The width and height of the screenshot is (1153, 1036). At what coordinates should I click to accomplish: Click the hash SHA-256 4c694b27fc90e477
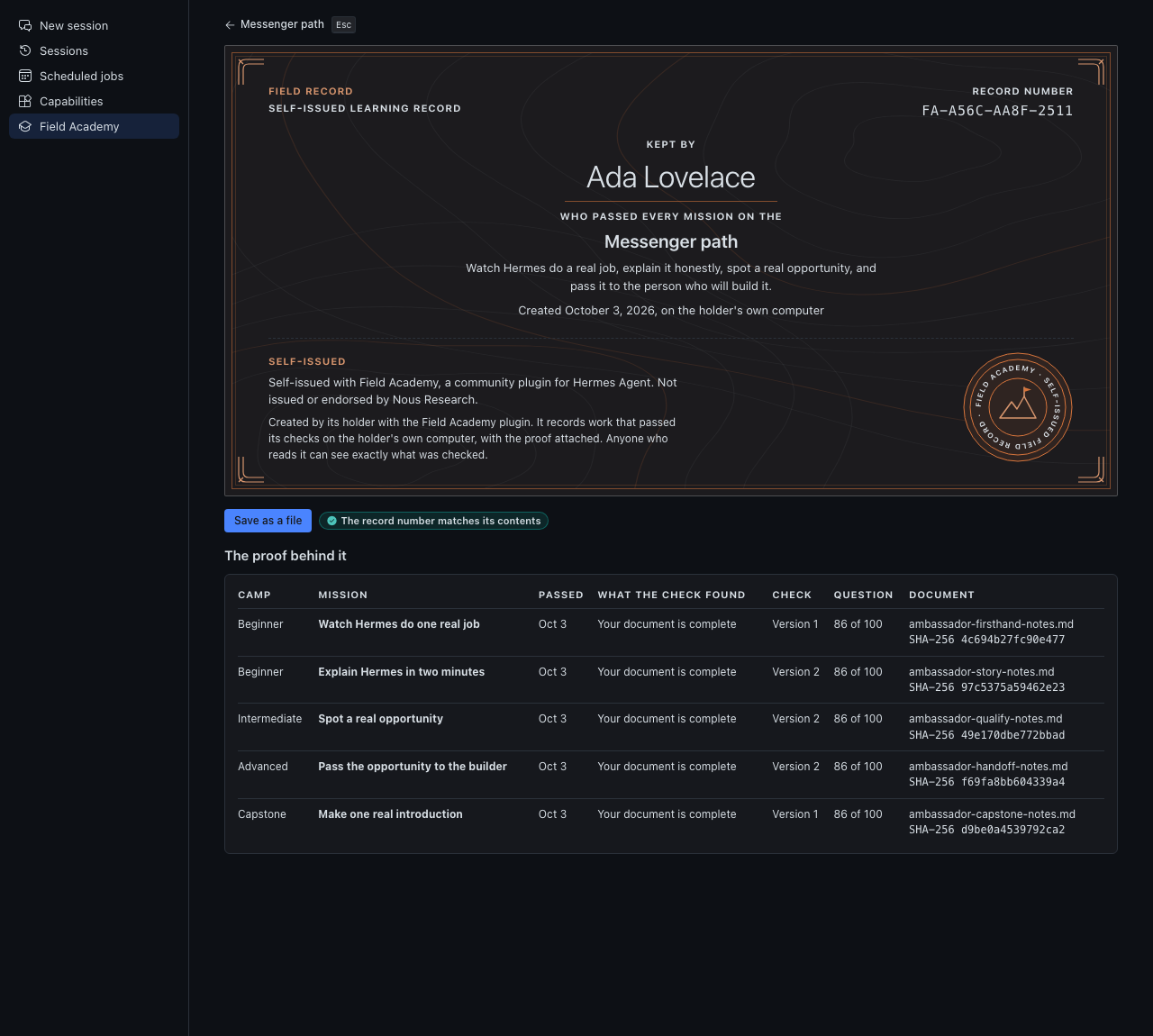(986, 640)
